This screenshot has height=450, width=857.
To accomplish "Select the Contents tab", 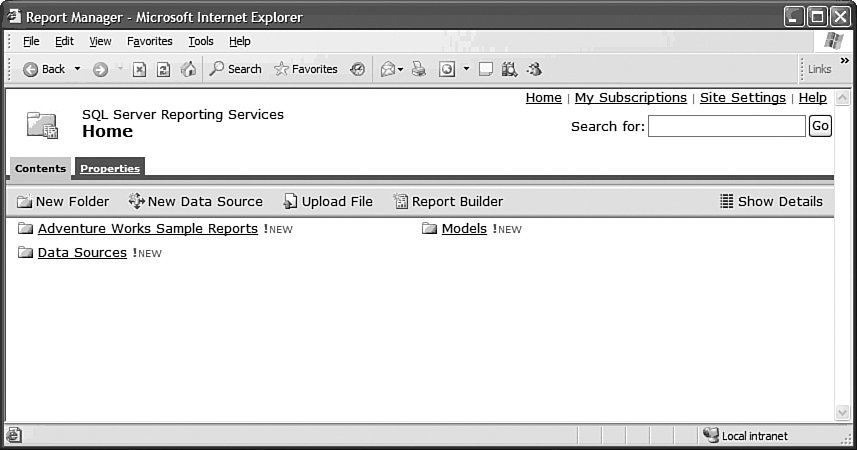I will click(x=40, y=168).
